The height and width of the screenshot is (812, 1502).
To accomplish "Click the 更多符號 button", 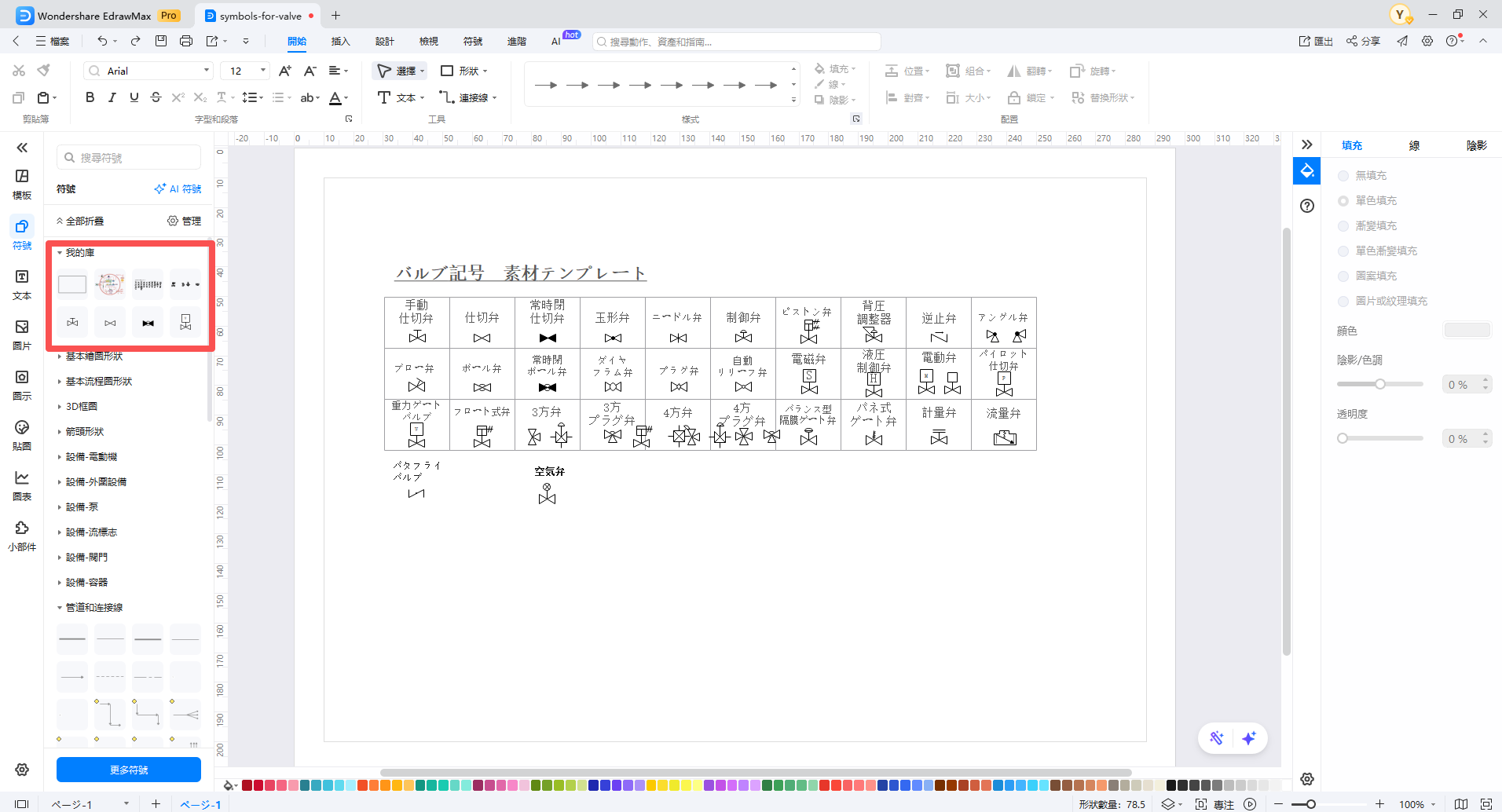I will [129, 770].
